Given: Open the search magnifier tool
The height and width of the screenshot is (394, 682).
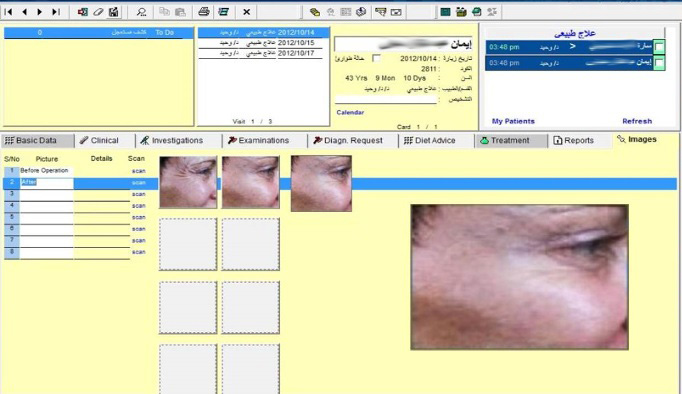Looking at the screenshot, I should tap(141, 12).
